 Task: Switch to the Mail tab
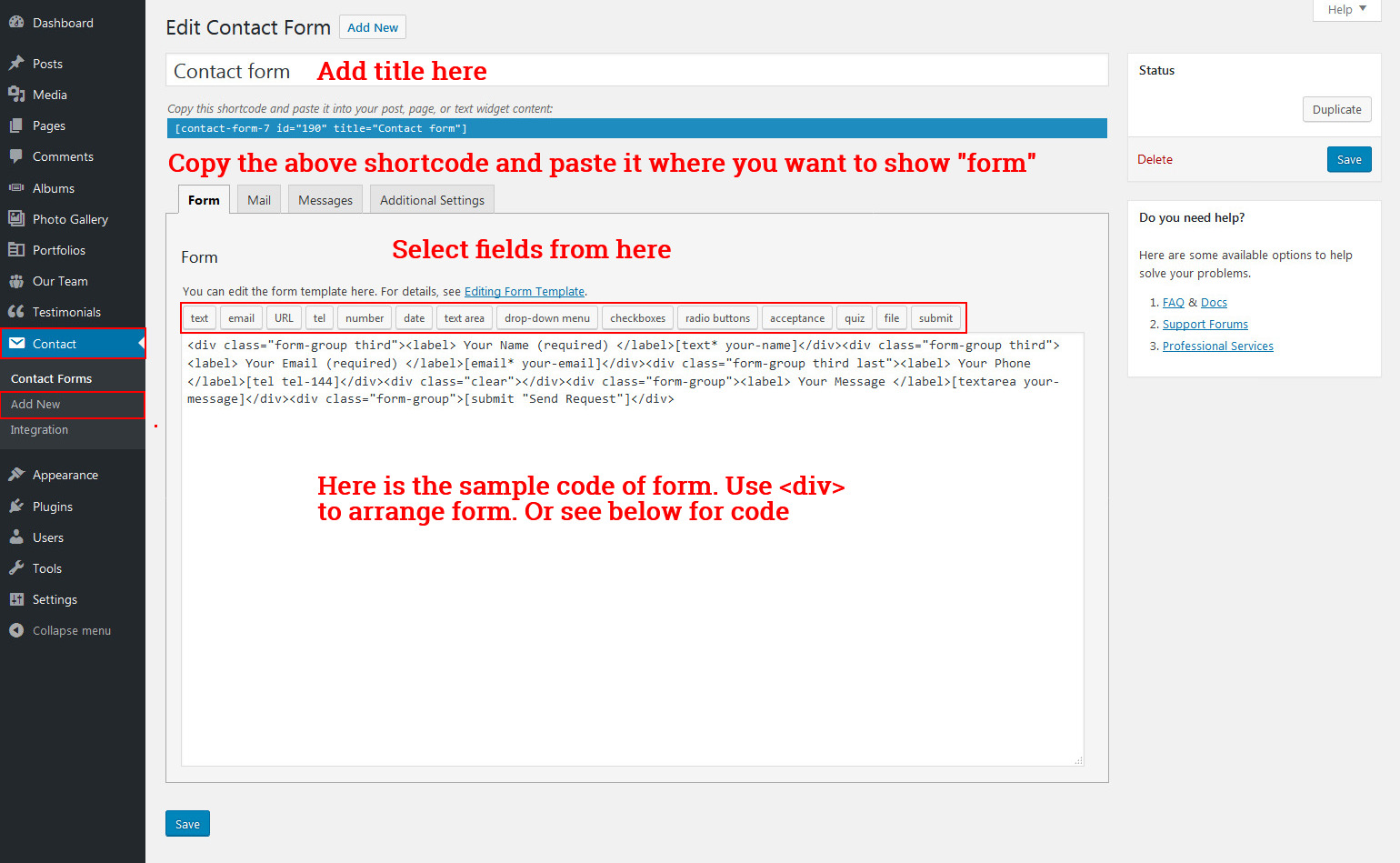[x=259, y=200]
